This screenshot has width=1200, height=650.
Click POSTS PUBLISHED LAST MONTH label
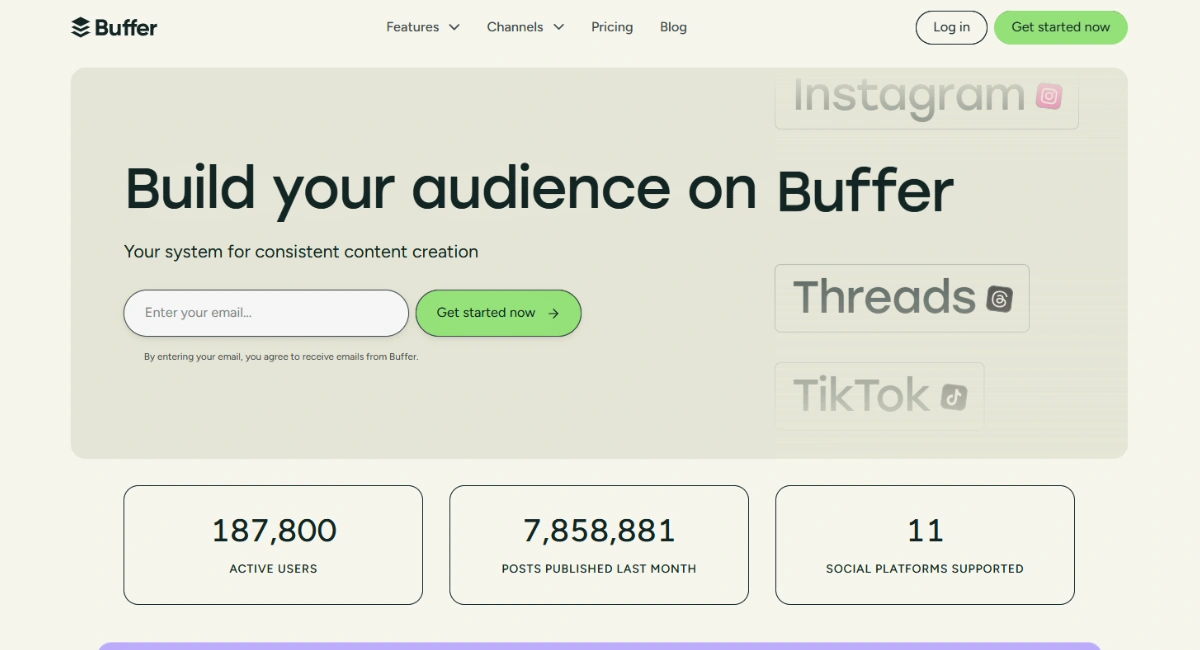pyautogui.click(x=599, y=568)
